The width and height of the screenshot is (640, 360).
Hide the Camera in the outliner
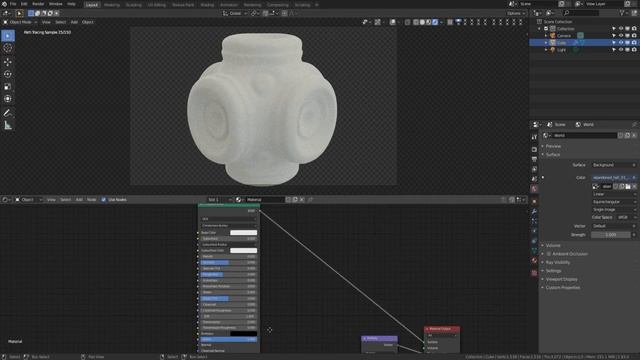click(x=621, y=36)
